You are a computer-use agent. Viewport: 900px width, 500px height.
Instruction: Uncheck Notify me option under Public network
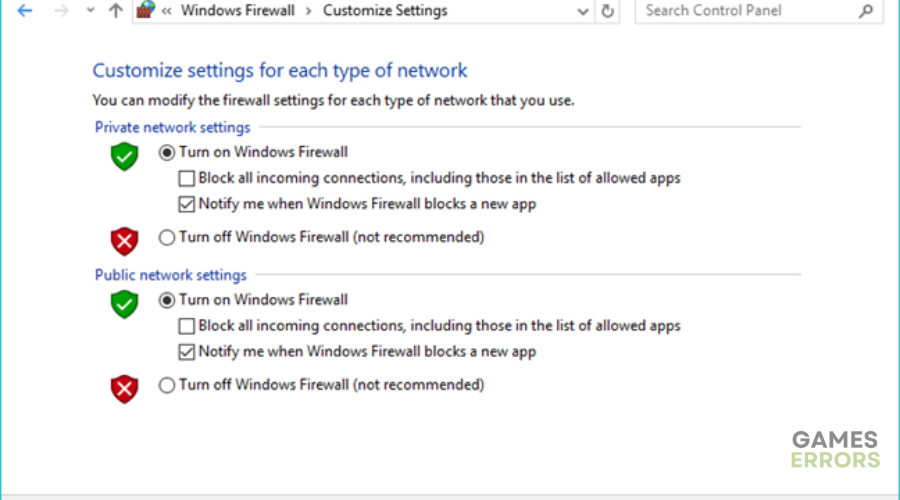187,352
